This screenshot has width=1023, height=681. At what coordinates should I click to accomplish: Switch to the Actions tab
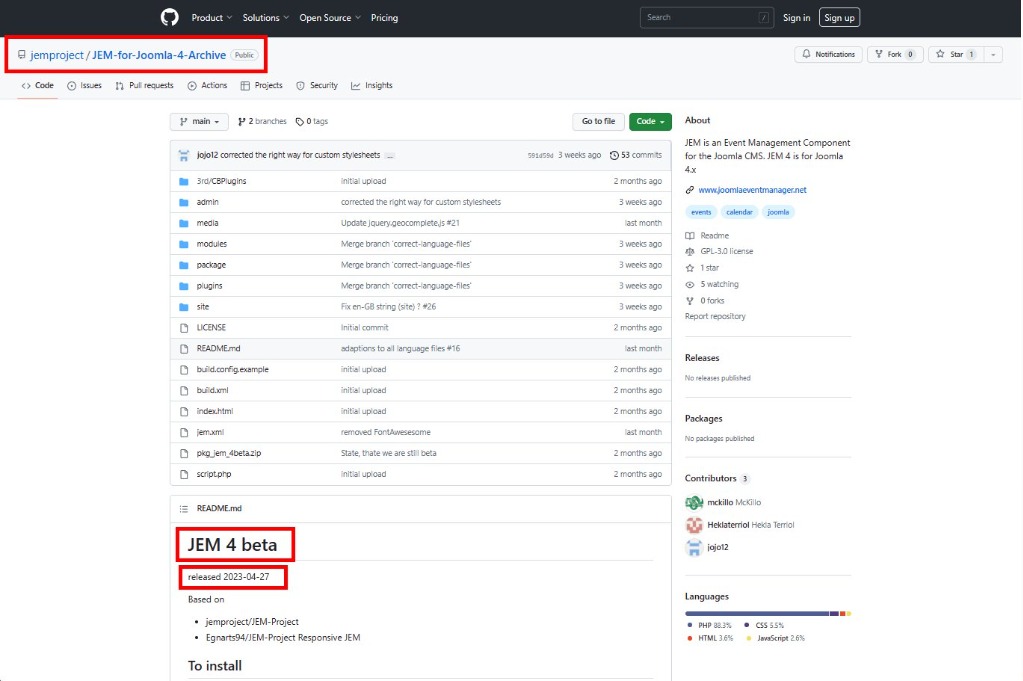coord(207,85)
